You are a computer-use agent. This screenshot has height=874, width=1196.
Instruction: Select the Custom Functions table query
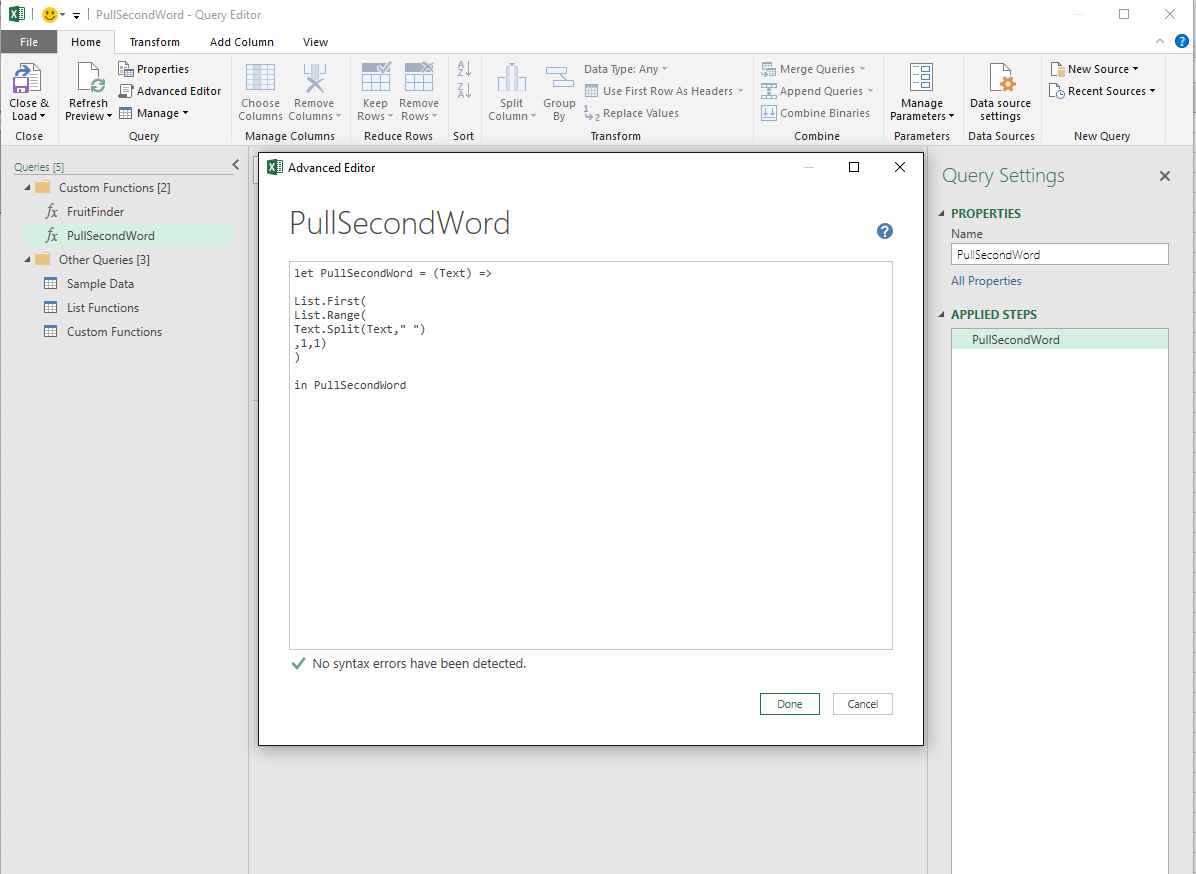click(114, 332)
